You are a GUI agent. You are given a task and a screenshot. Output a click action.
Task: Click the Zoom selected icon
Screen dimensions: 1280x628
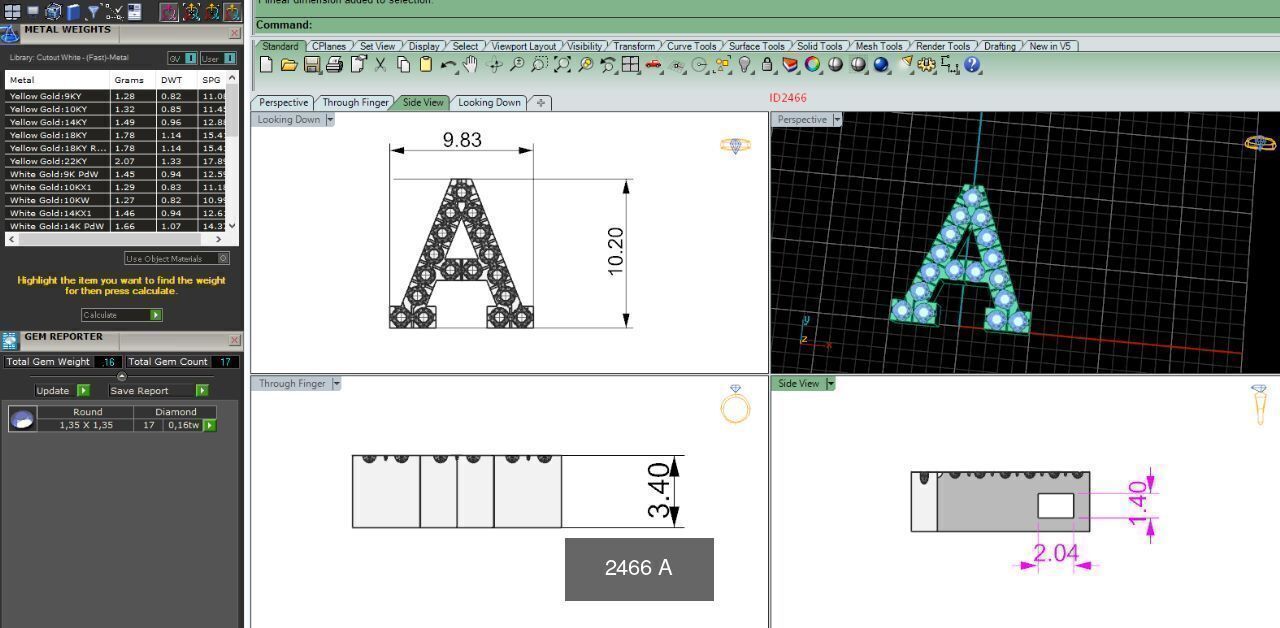click(585, 65)
